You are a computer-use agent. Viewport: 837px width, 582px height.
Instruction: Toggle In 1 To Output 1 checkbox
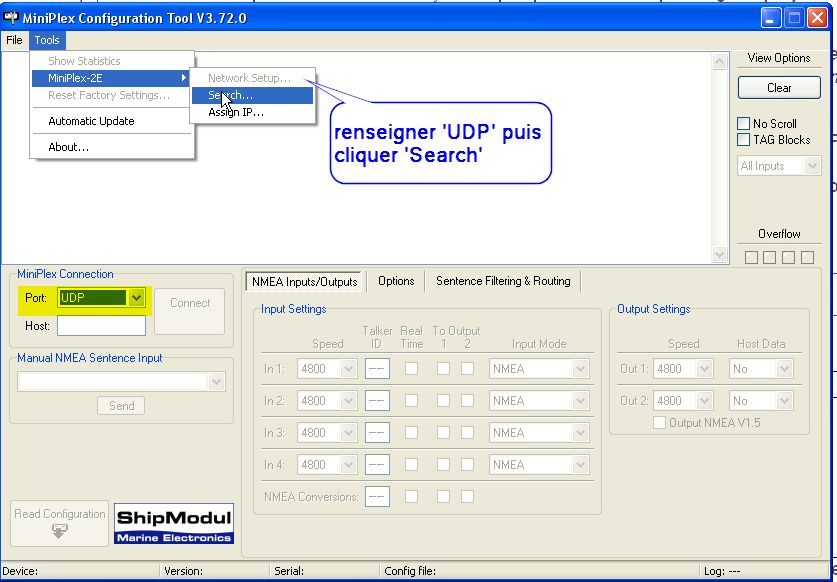(443, 368)
